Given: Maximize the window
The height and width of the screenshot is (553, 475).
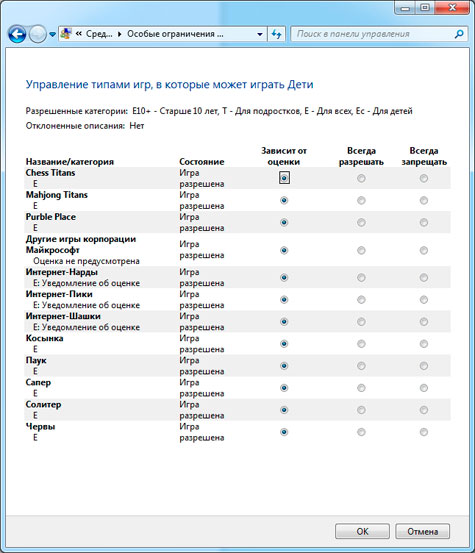Looking at the screenshot, I should (x=425, y=7).
